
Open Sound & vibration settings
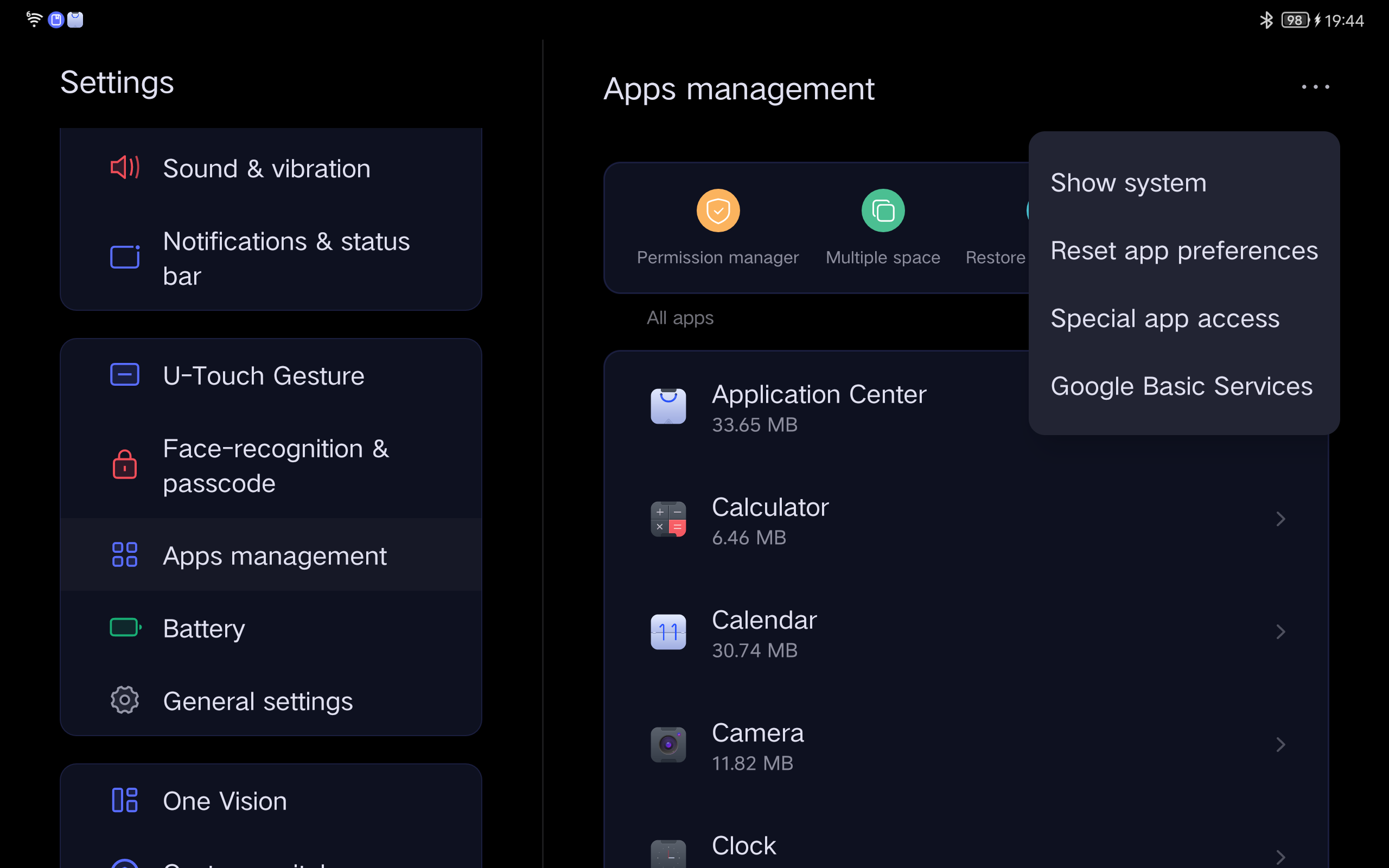267,169
